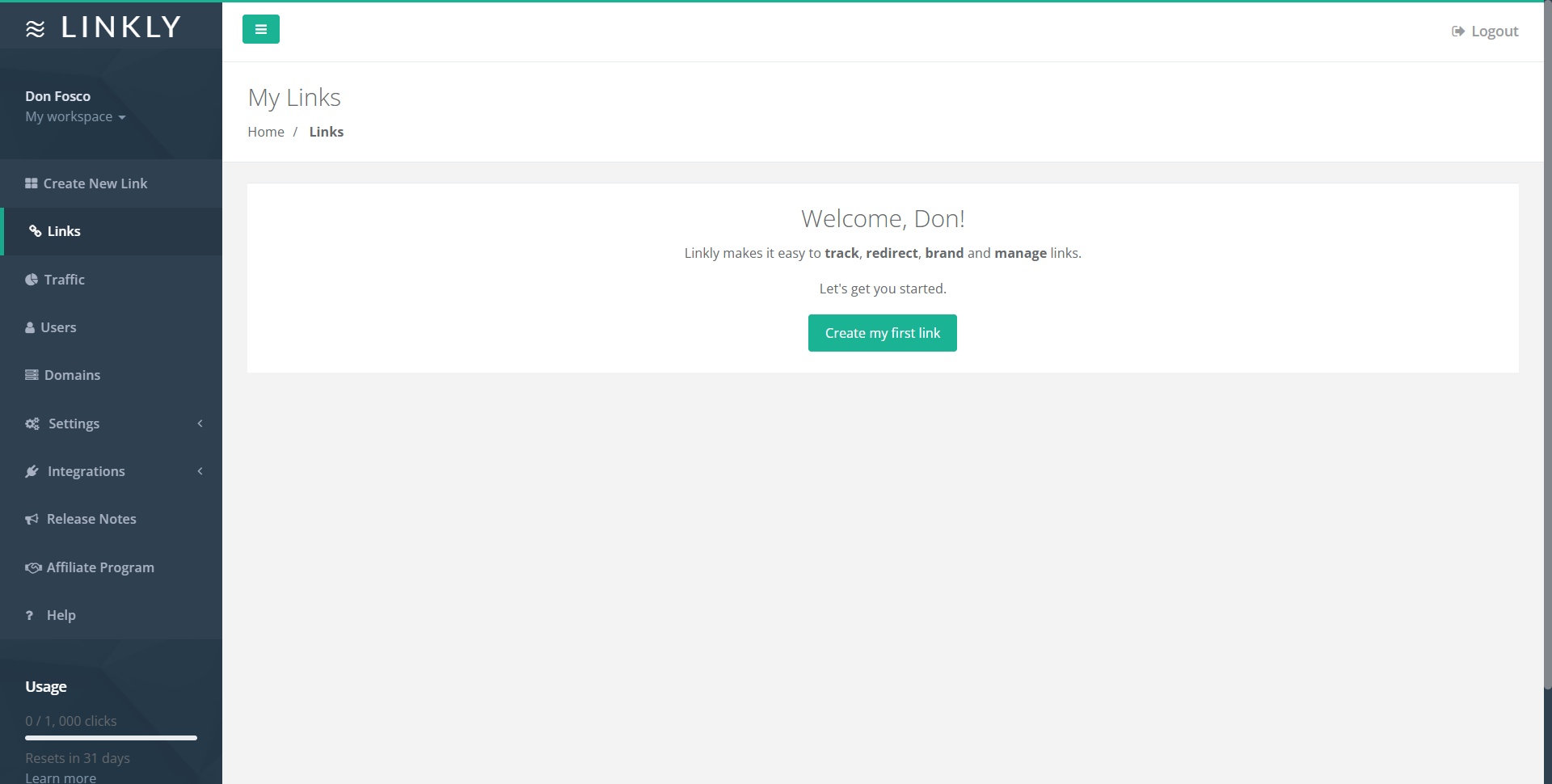
Task: Select Links in the sidebar
Action: (112, 231)
